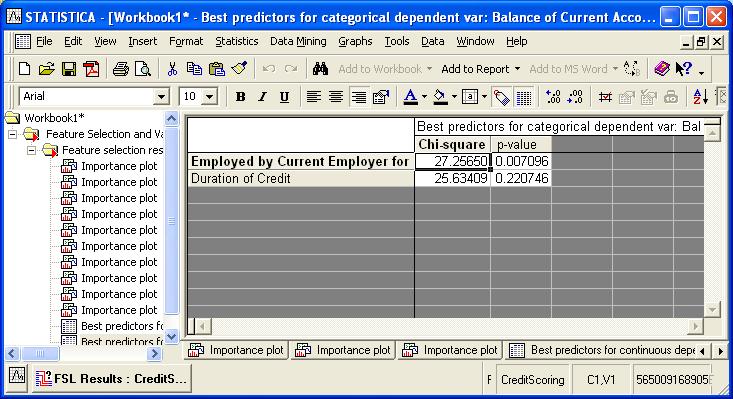The width and height of the screenshot is (733, 399).
Task: Open fill color dropdown arrow
Action: [x=454, y=97]
